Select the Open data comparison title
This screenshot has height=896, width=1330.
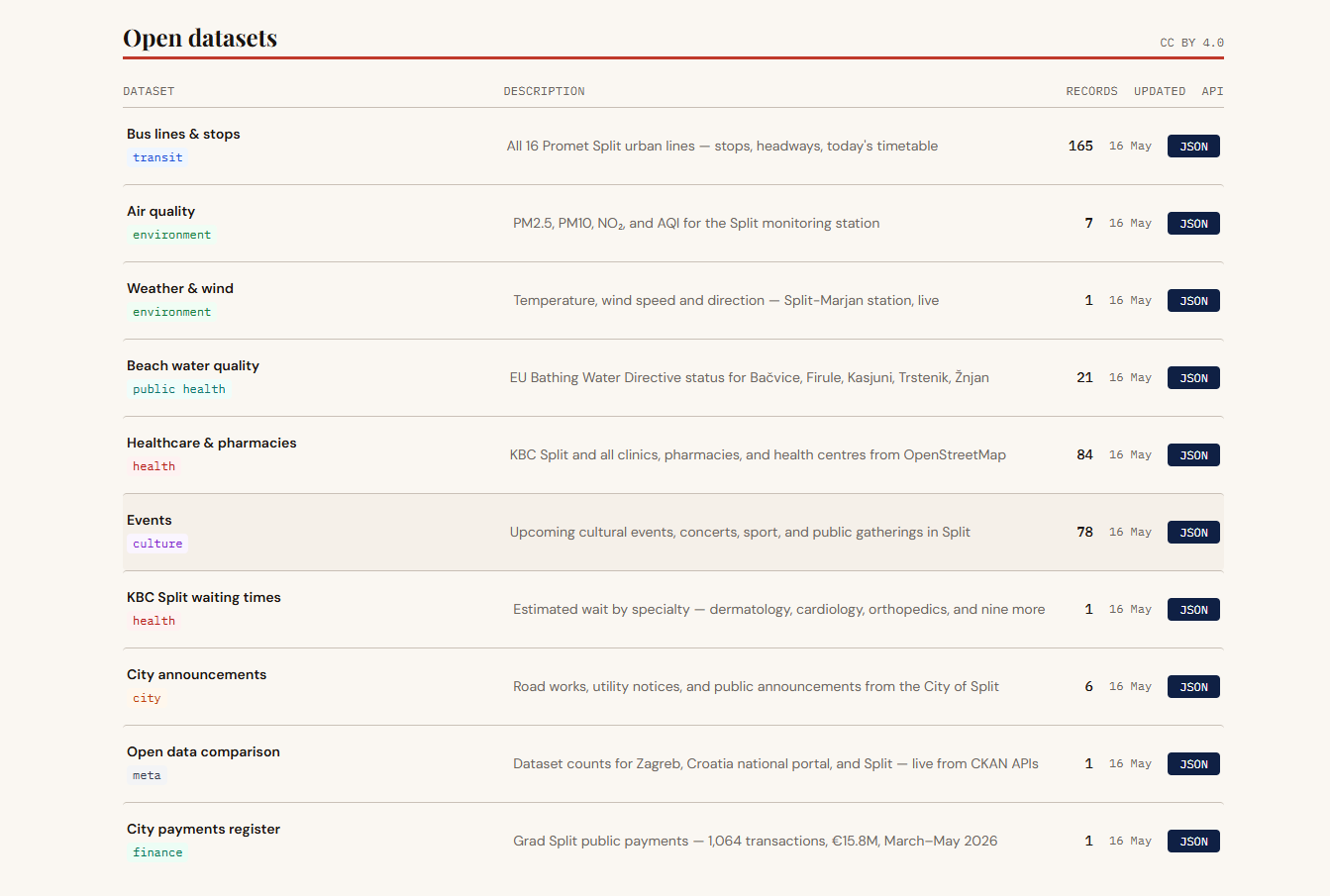click(x=203, y=751)
